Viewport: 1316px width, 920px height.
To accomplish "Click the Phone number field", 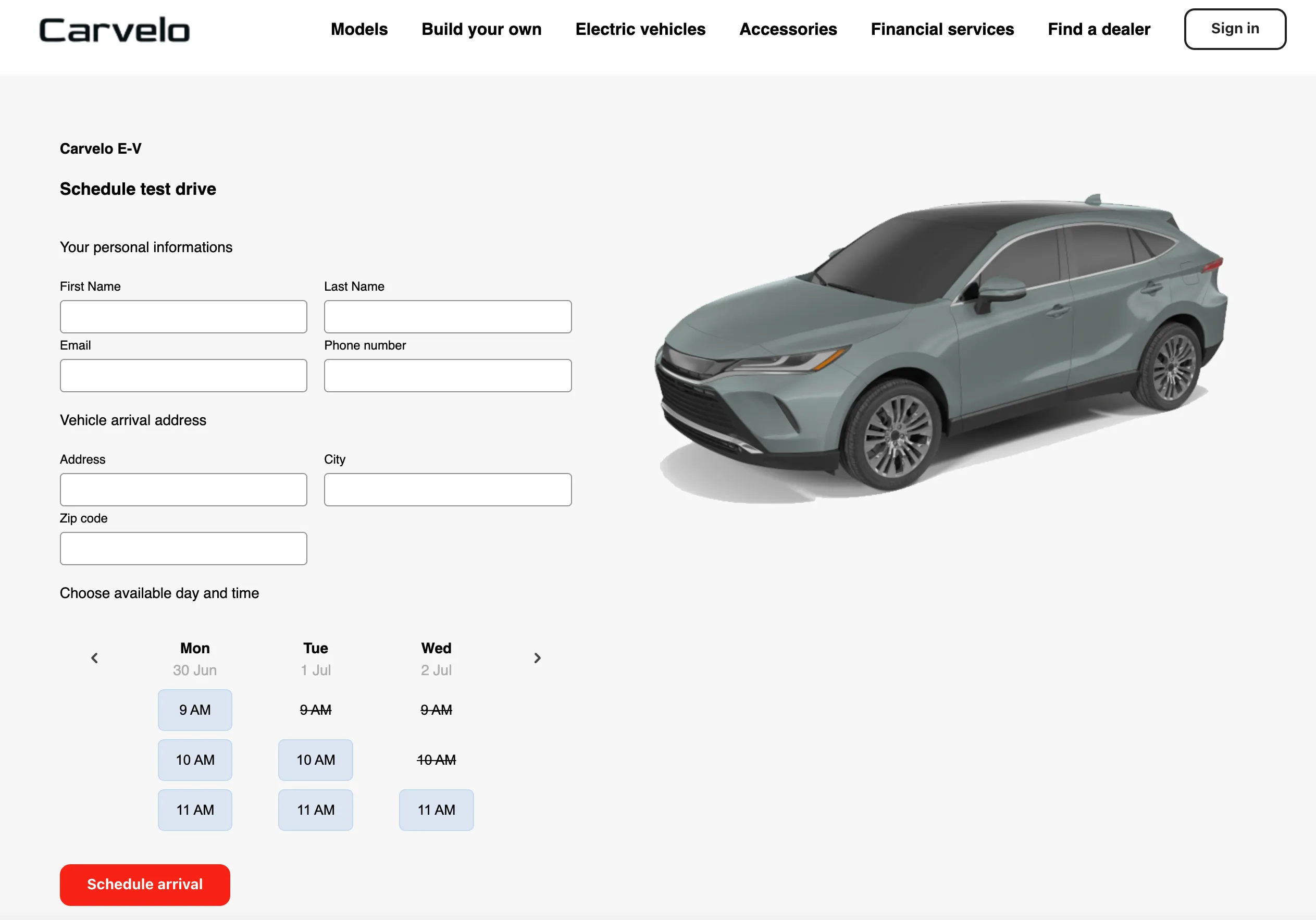I will pos(448,376).
